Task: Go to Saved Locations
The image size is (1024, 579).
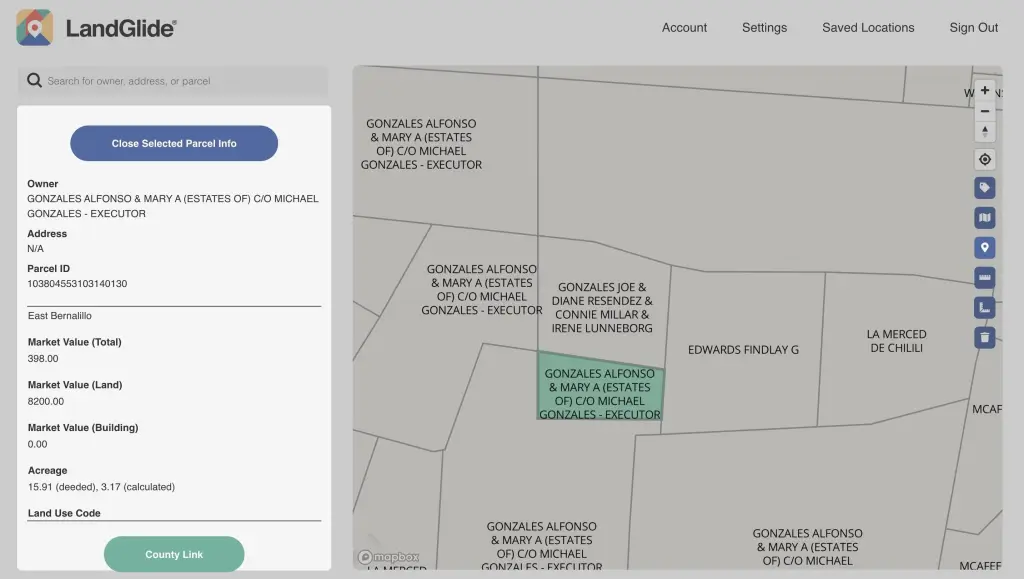Action: (868, 28)
